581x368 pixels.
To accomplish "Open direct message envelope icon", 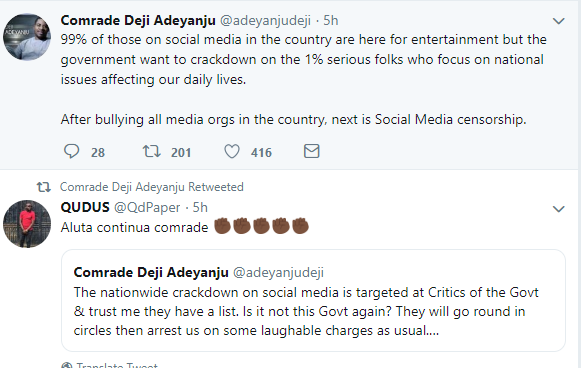I will 312,151.
